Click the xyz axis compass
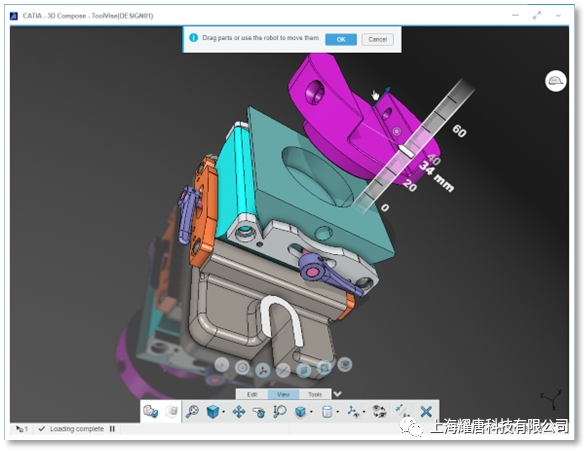The height and width of the screenshot is (453, 588). coord(552,399)
